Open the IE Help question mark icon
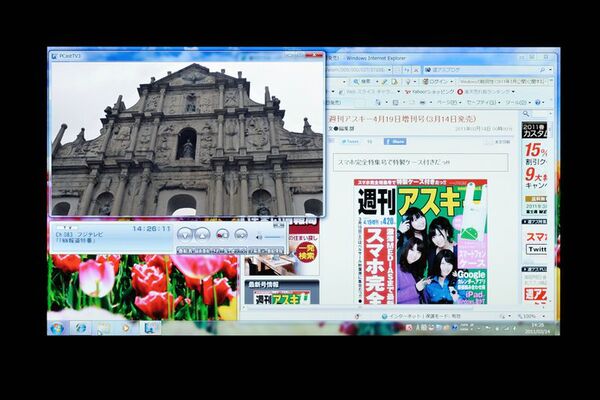Viewport: 600px width, 400px height. click(x=538, y=103)
